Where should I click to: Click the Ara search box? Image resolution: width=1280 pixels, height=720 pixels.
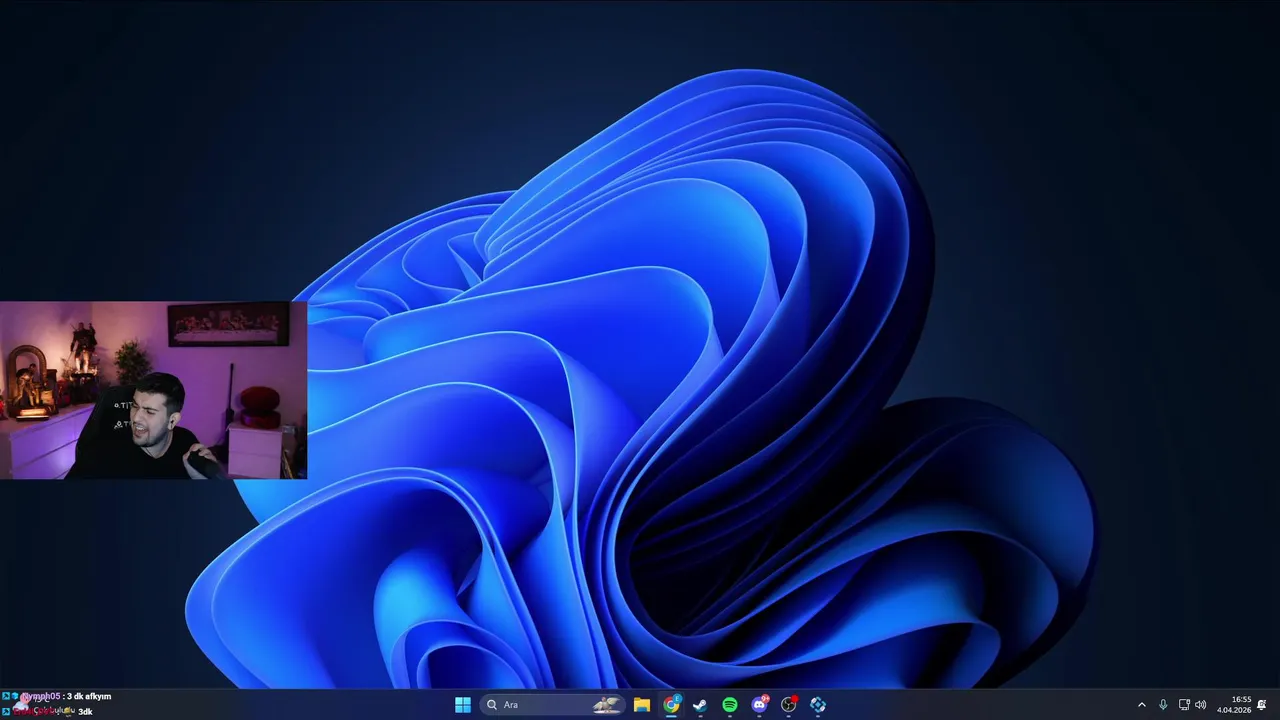pyautogui.click(x=553, y=705)
